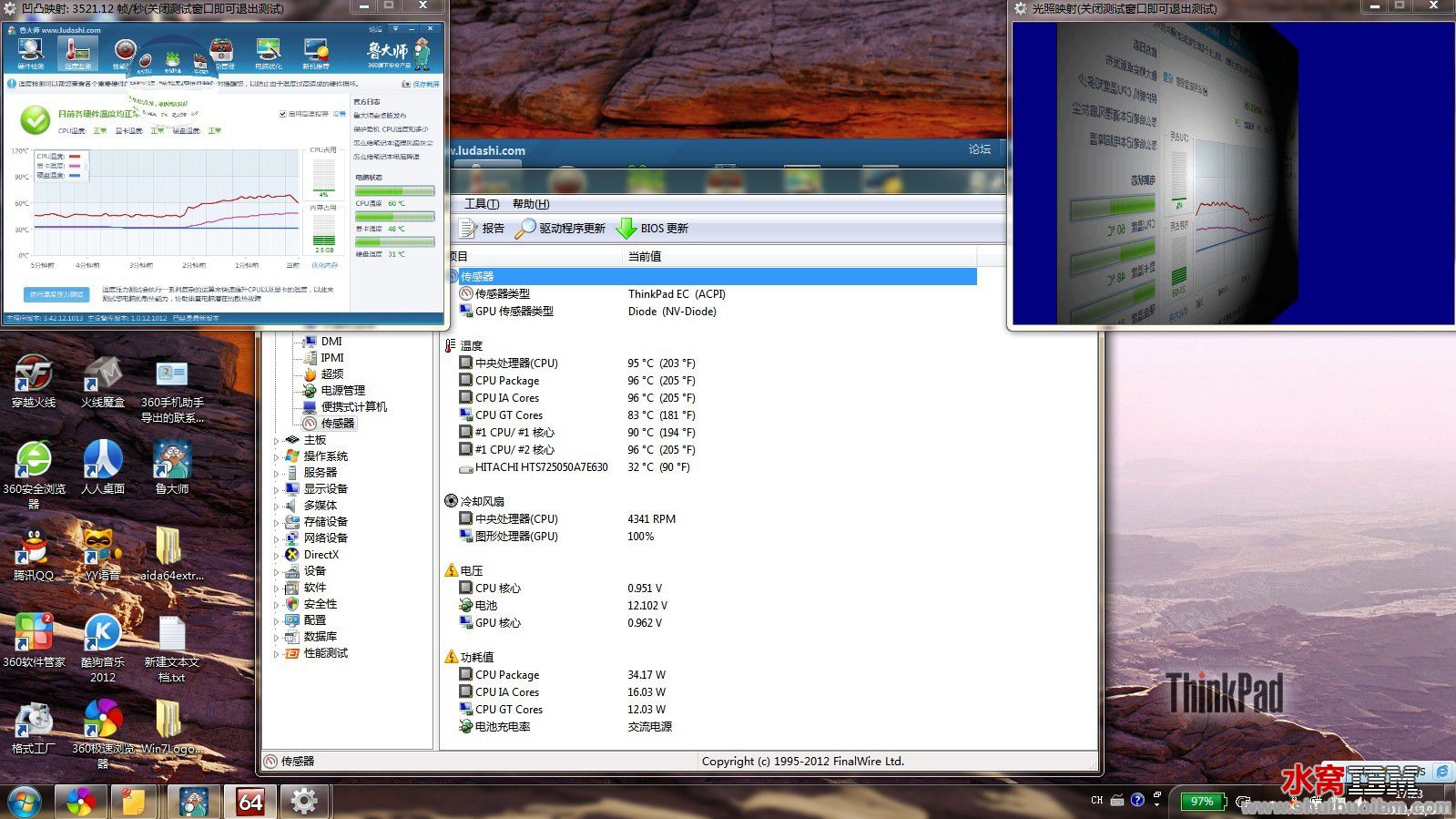Open 新建文本文档.txt on desktop

click(171, 648)
